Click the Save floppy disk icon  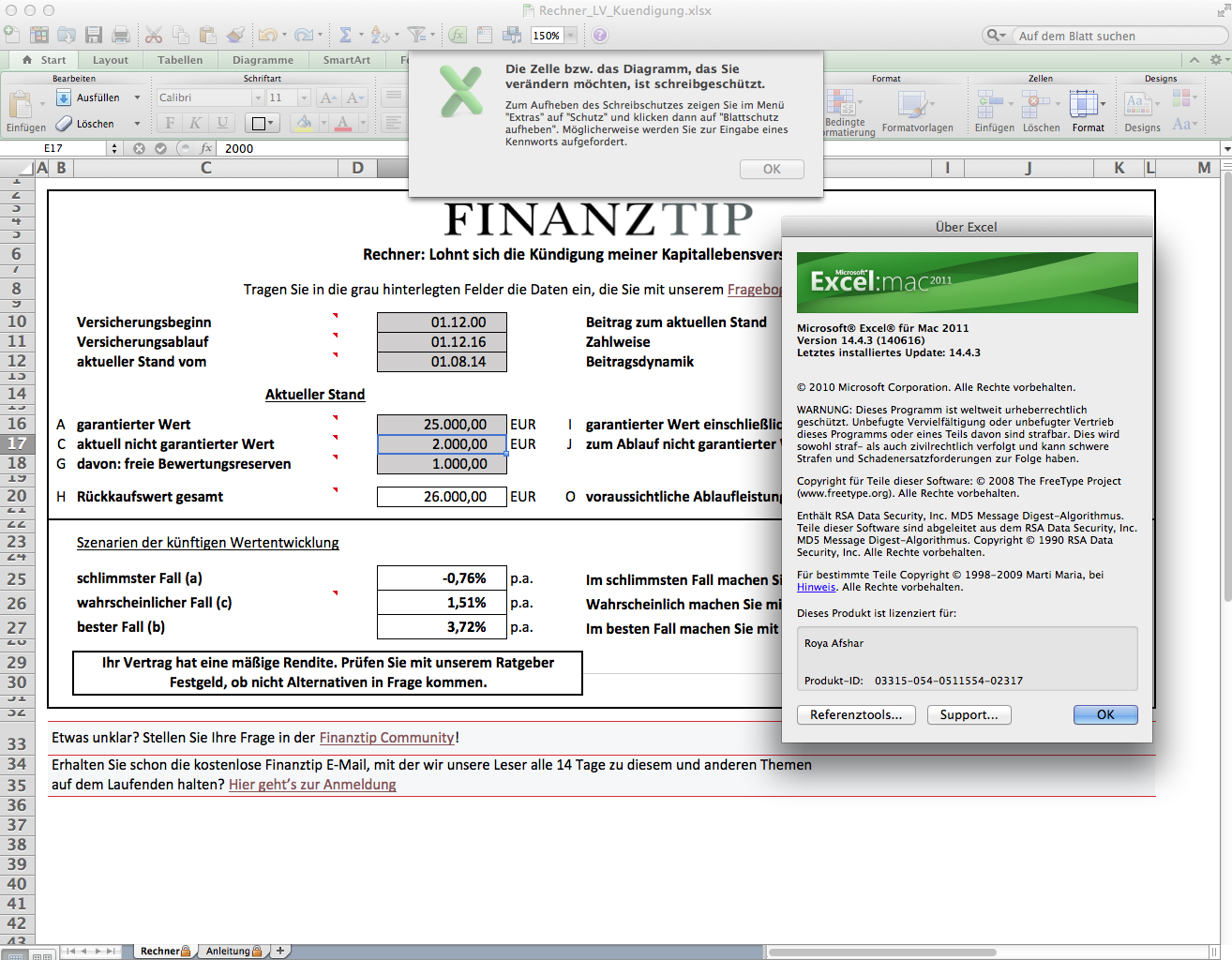click(x=94, y=35)
